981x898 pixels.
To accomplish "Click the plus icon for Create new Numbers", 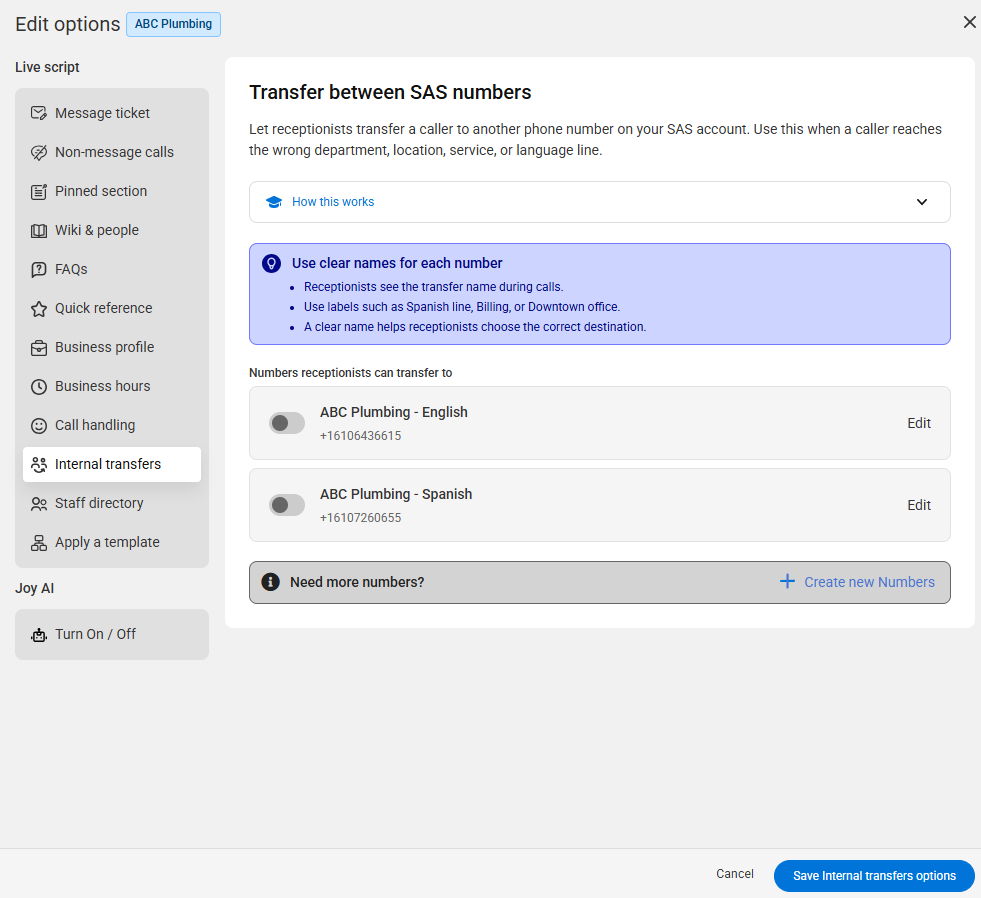I will pyautogui.click(x=787, y=581).
